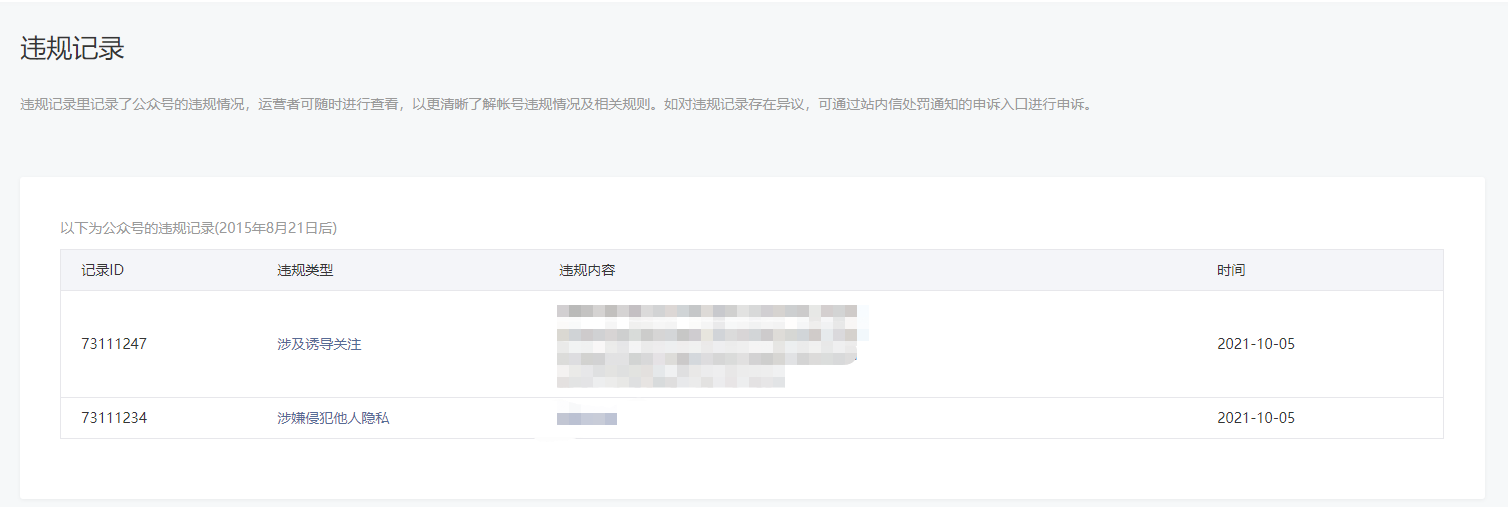
Task: Click the 2021-10-05 date of record 73111234
Action: click(1256, 418)
